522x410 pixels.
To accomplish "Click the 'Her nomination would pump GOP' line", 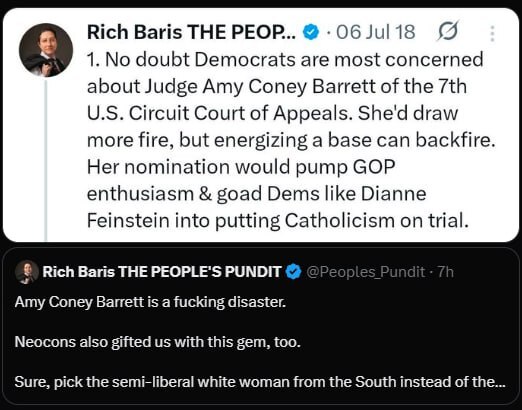I will [x=241, y=167].
